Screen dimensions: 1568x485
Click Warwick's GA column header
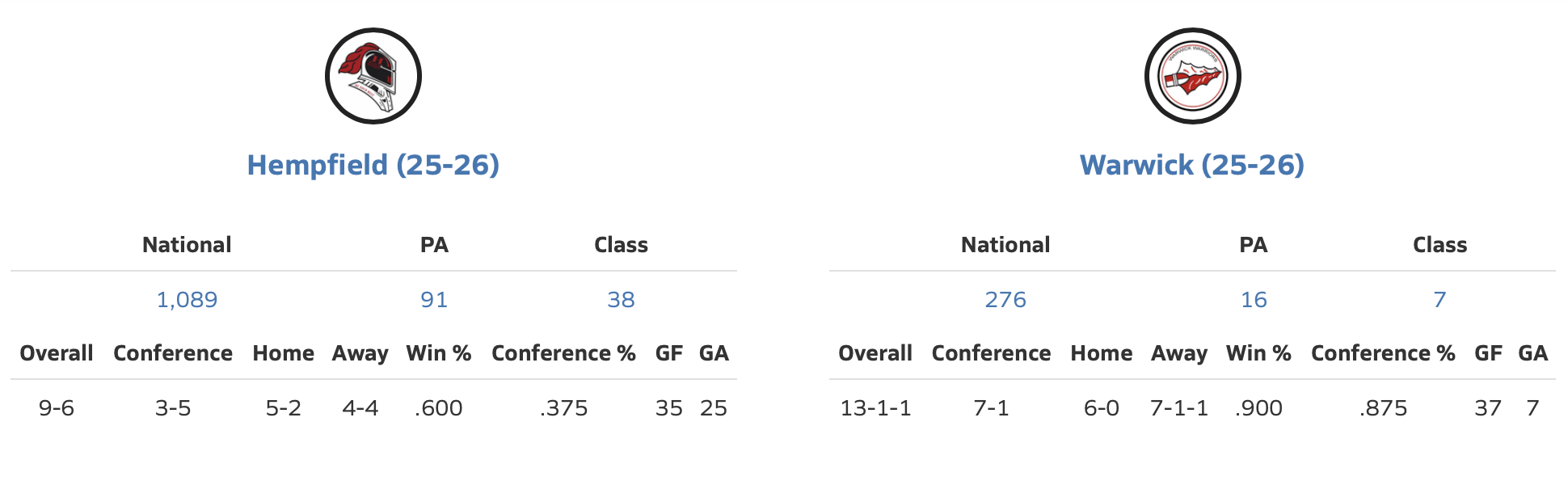tap(1532, 353)
